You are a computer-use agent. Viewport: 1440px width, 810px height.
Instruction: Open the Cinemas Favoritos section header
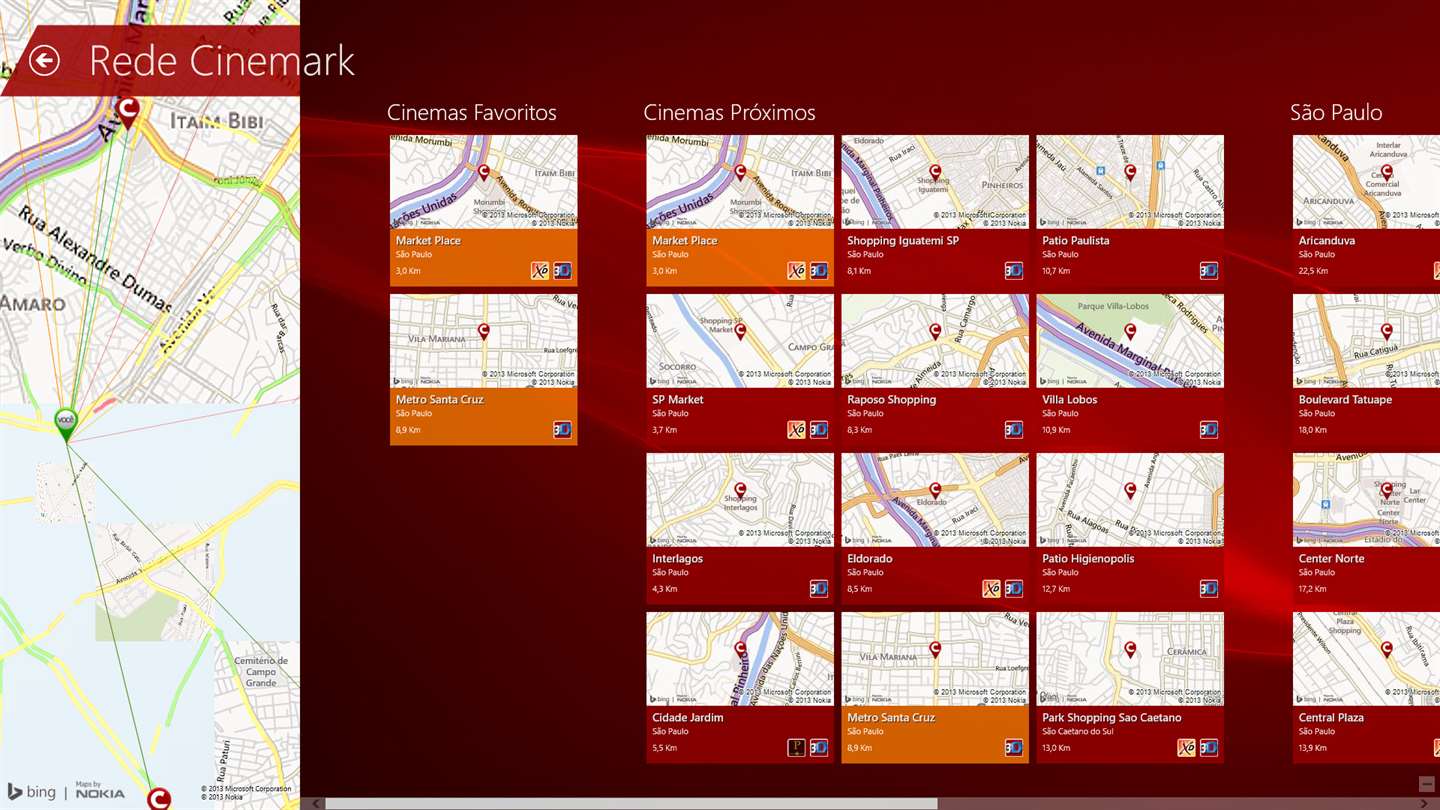(x=472, y=113)
